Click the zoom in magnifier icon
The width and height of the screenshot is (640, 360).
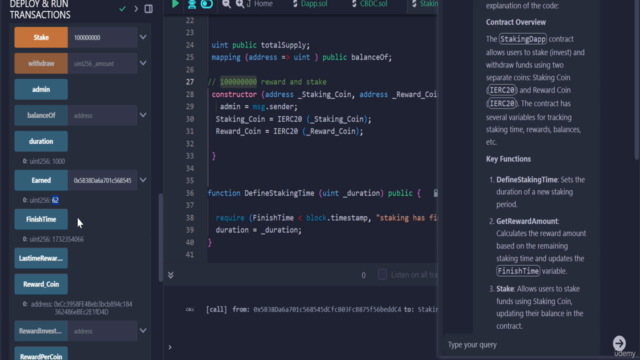point(240,4)
